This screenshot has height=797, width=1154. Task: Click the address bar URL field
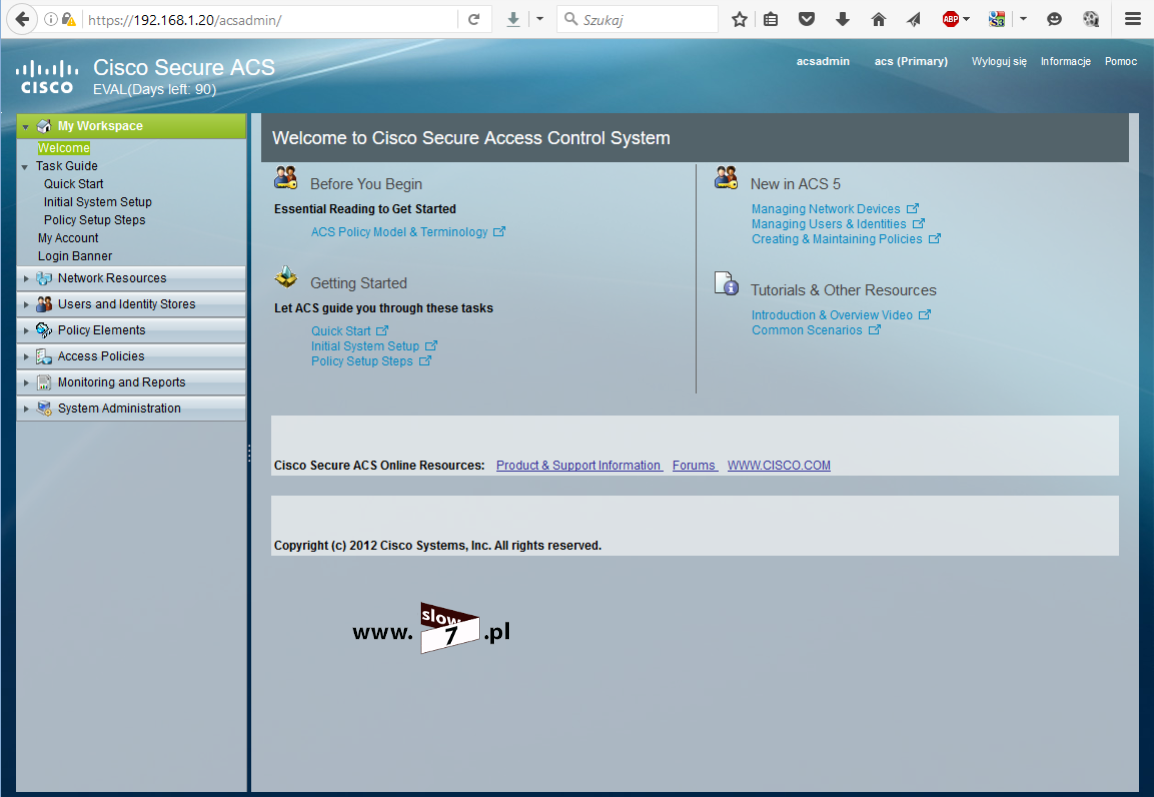(x=269, y=20)
